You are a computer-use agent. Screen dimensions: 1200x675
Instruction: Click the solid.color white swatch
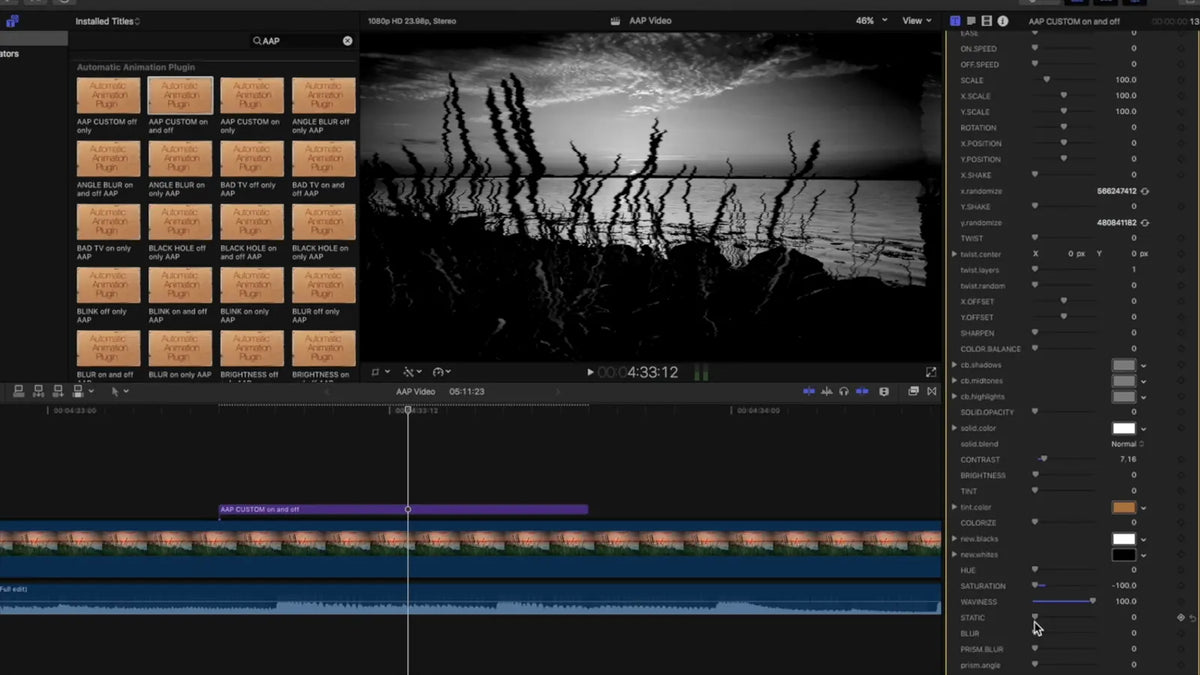pos(1124,428)
